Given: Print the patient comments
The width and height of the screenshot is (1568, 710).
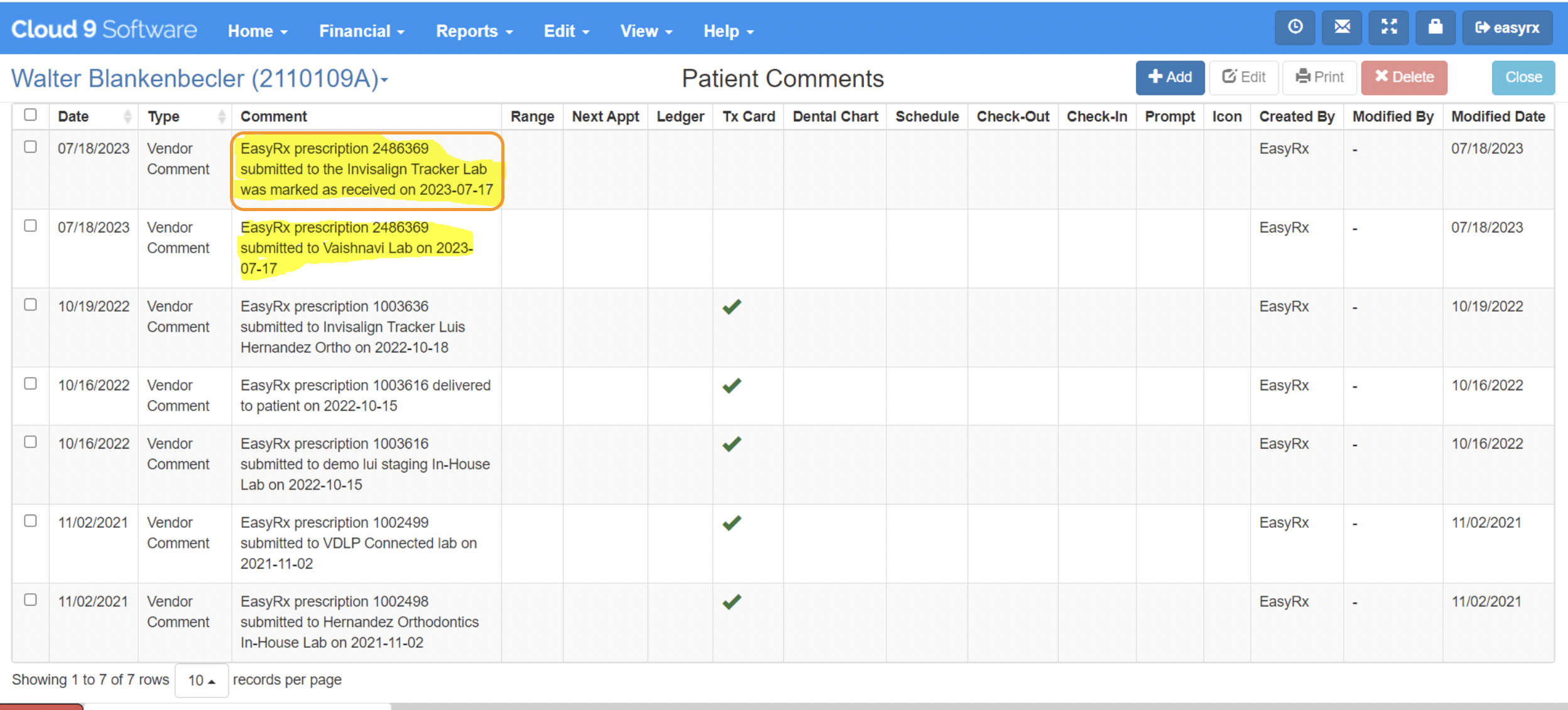Looking at the screenshot, I should [1319, 77].
